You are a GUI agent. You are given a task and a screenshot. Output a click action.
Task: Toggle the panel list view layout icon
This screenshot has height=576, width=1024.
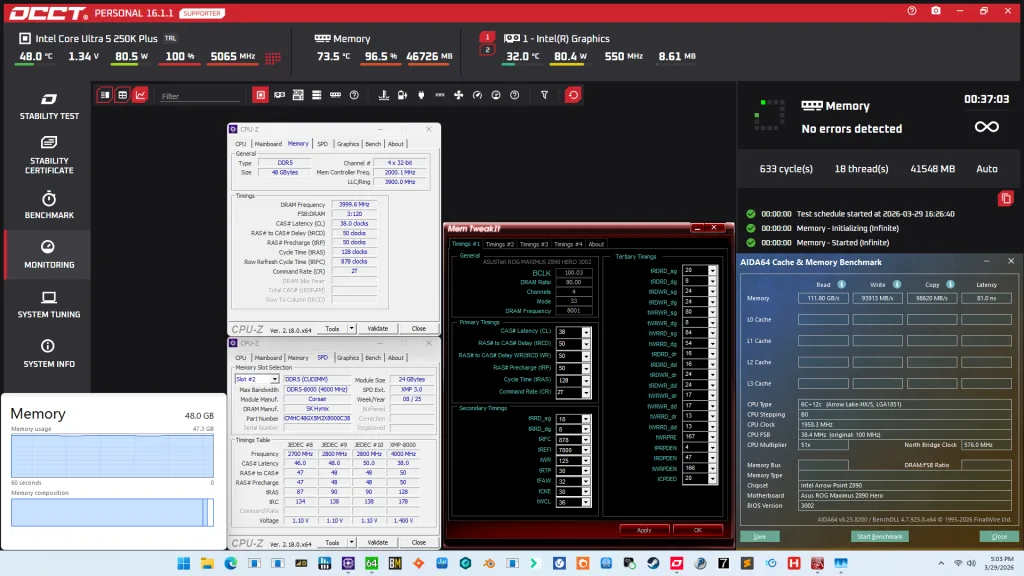click(x=104, y=95)
